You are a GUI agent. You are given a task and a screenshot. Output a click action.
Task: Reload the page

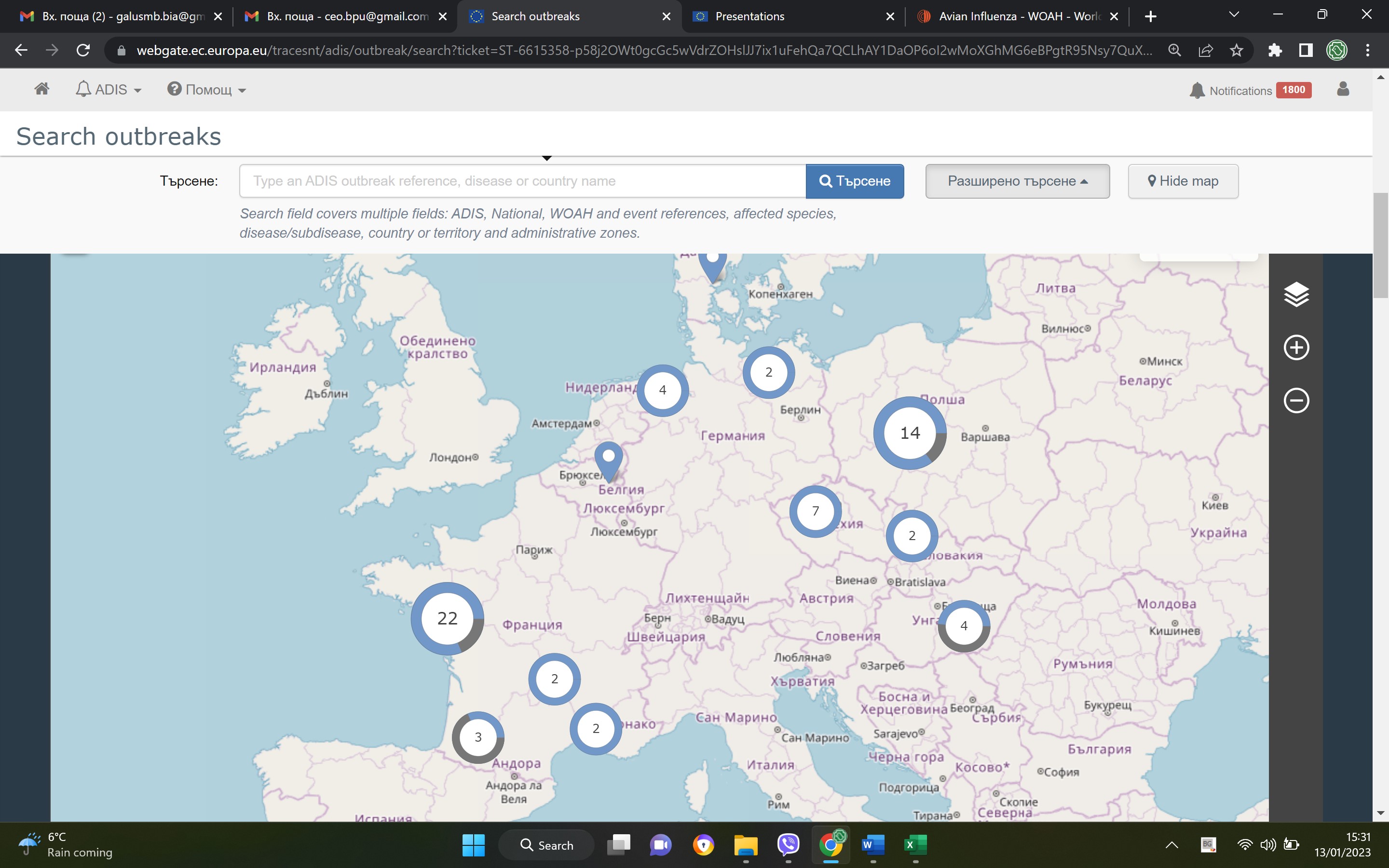pos(83,51)
